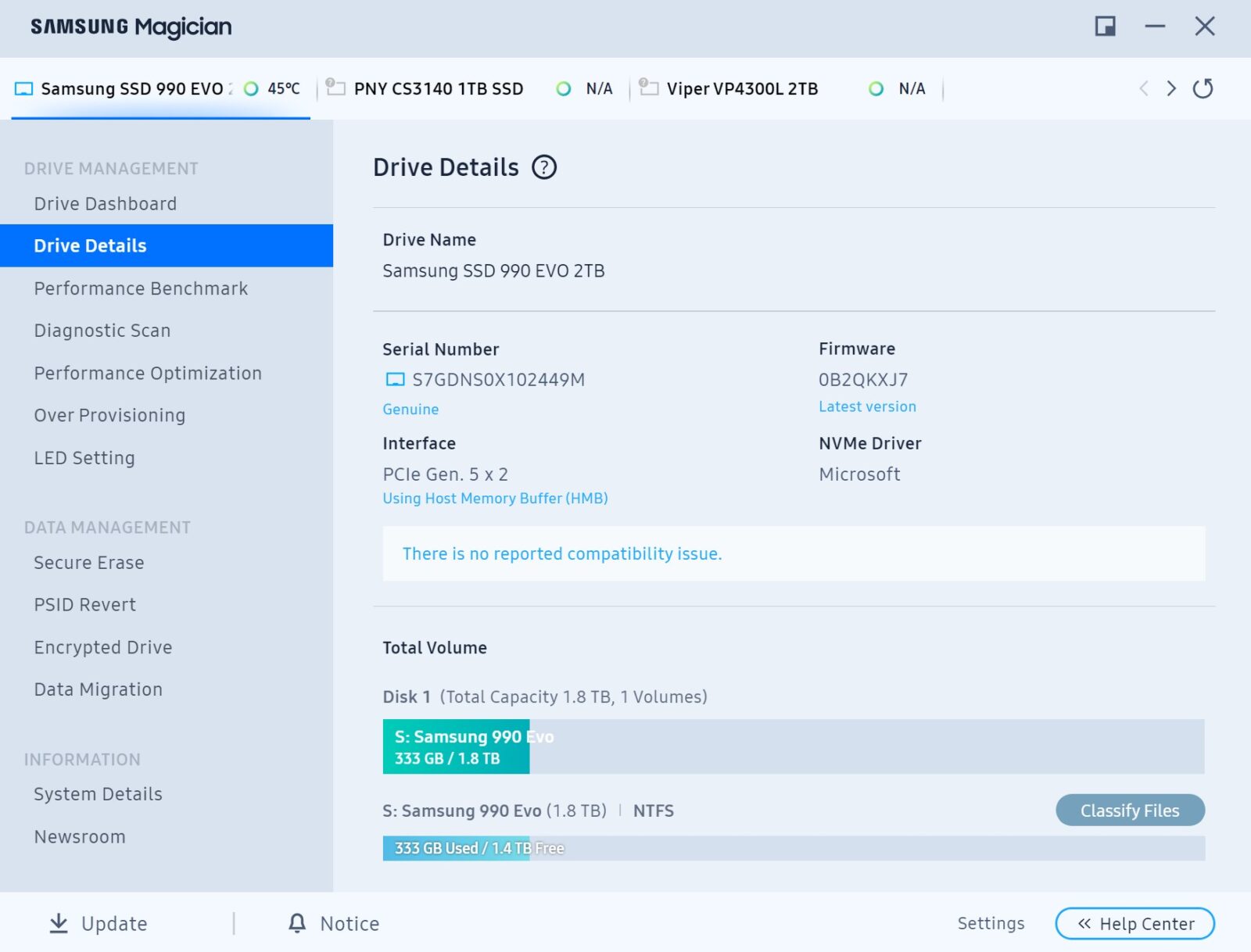Switch to PNY CS3140 1TB SSD tab
The image size is (1251, 952).
click(x=438, y=89)
